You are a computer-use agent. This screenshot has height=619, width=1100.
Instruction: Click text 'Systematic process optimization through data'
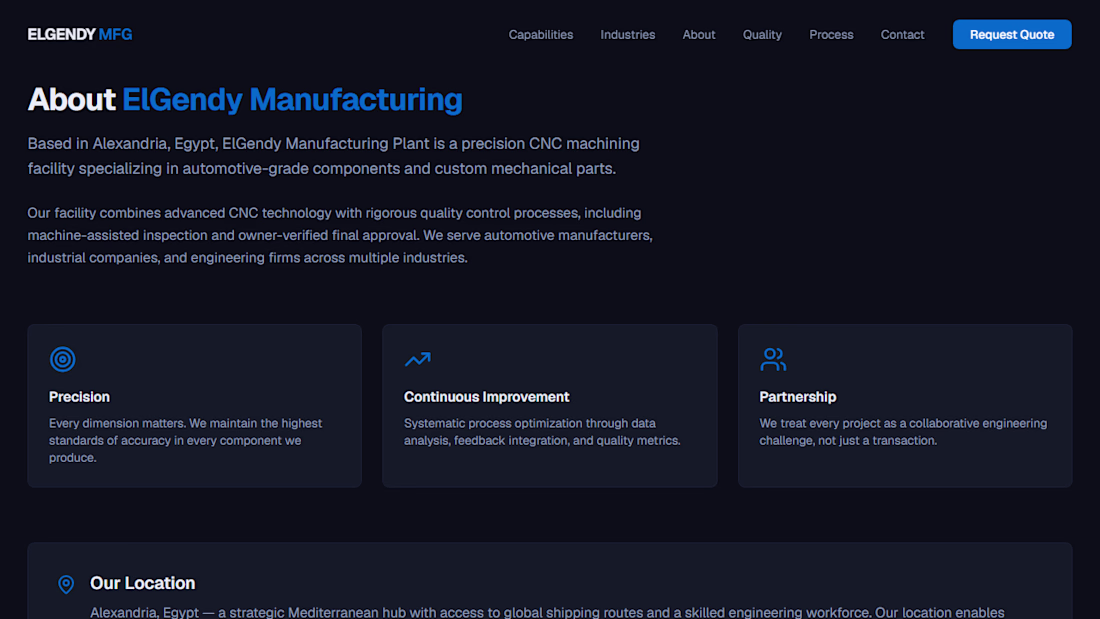coord(542,432)
